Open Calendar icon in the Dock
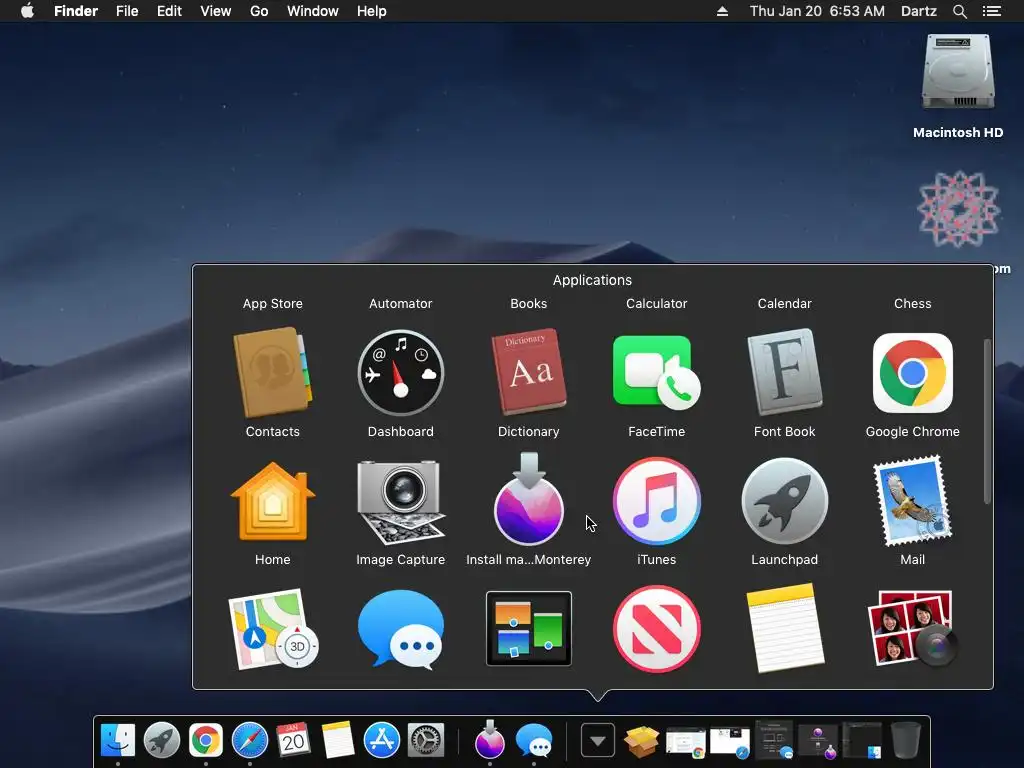Viewport: 1024px width, 768px height. click(293, 741)
